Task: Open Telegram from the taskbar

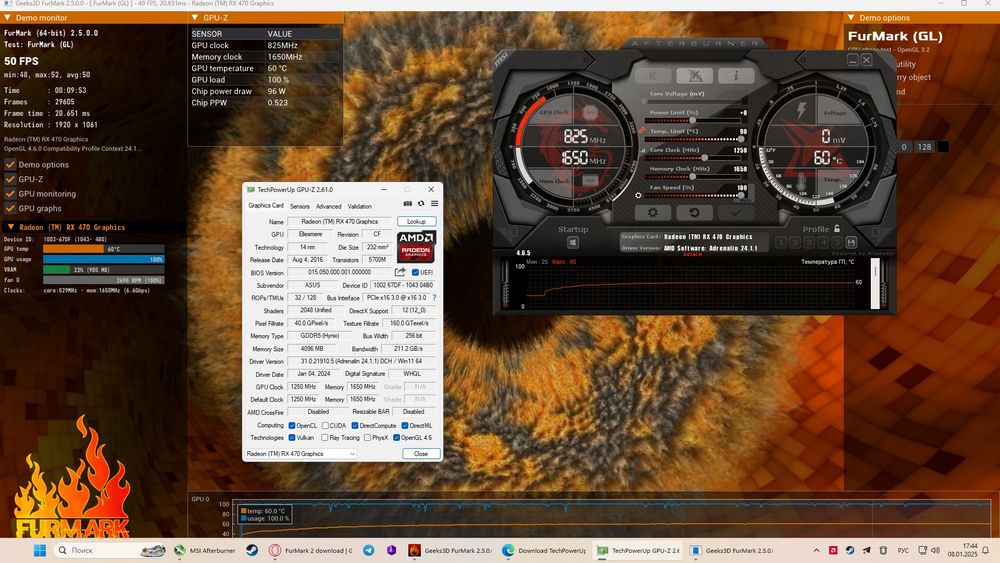Action: coord(369,550)
